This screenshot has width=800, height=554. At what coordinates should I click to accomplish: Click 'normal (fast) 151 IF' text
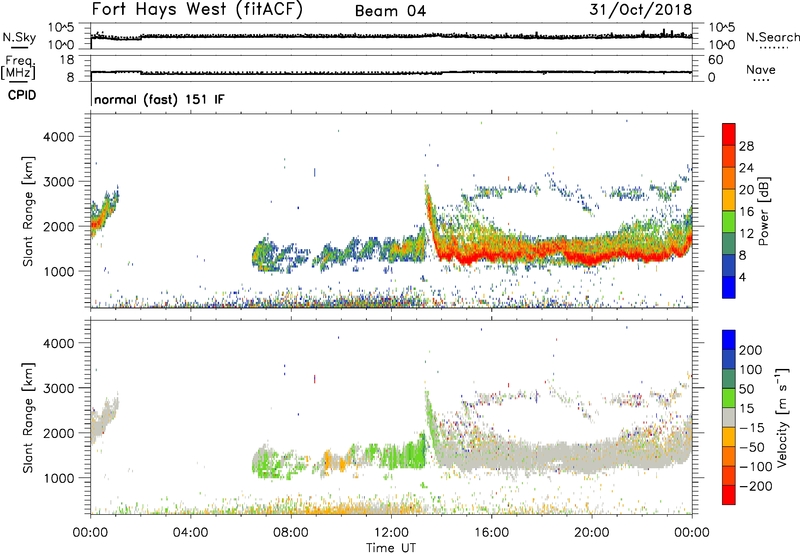pos(159,99)
